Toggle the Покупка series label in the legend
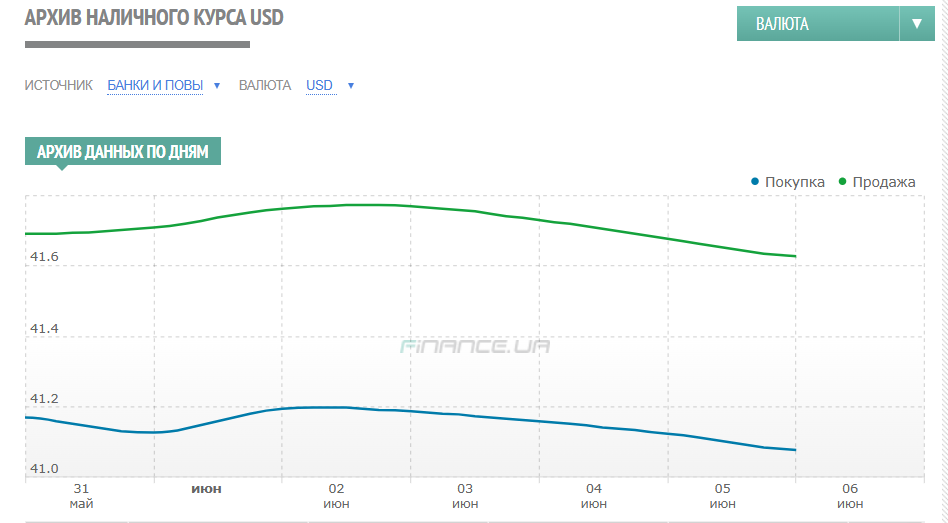948x523 pixels. pos(794,182)
